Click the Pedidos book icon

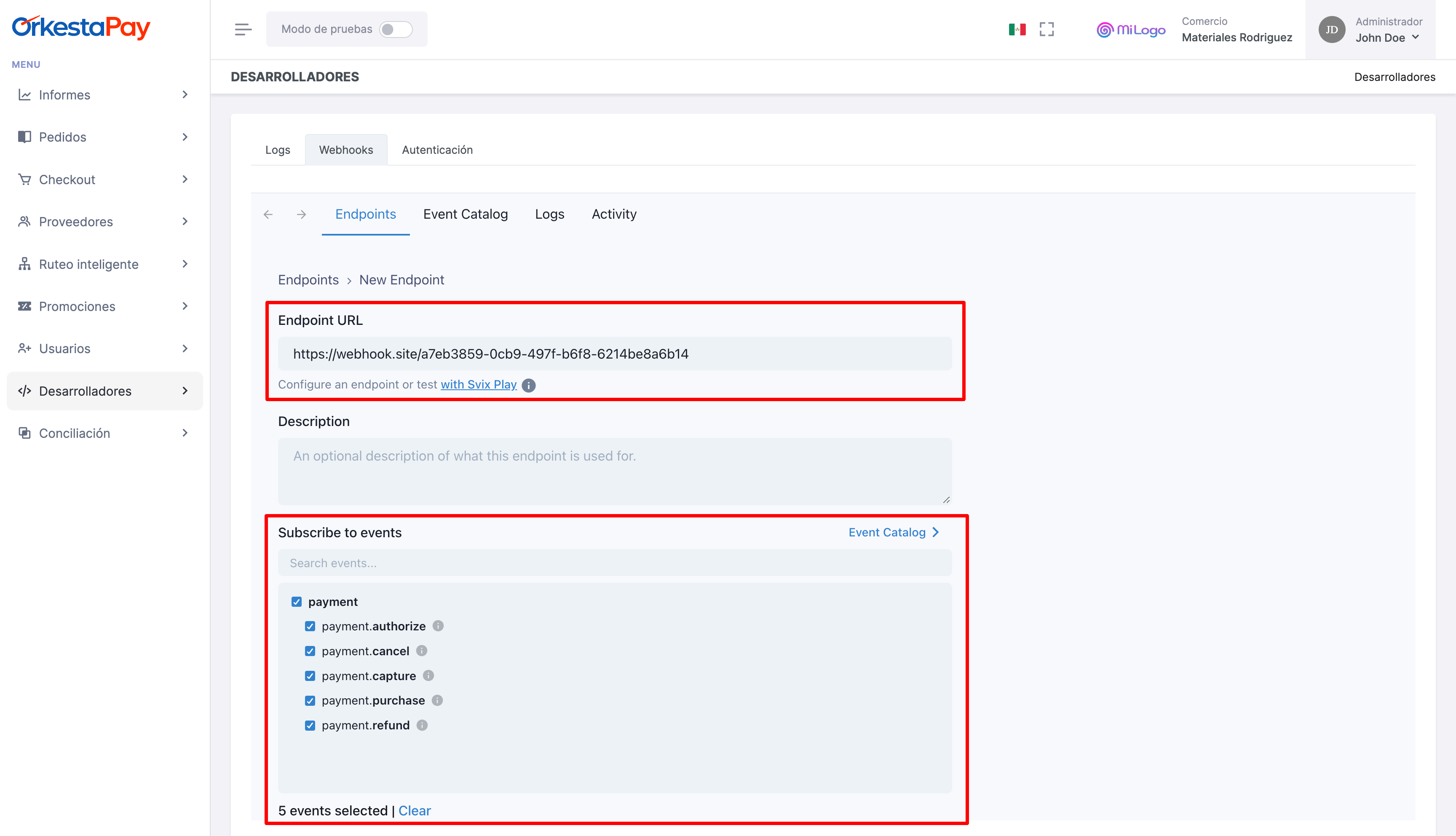(x=24, y=137)
